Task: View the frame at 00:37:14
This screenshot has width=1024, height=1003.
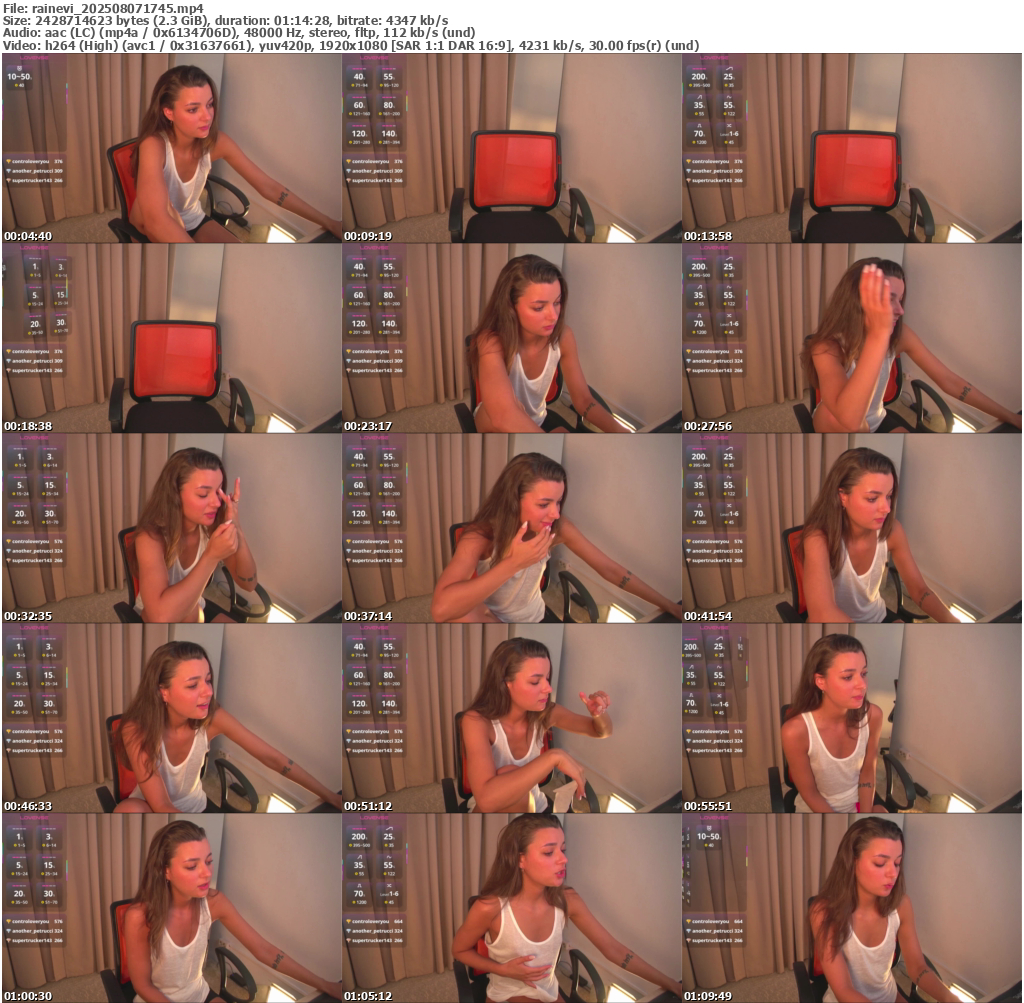Action: (512, 528)
